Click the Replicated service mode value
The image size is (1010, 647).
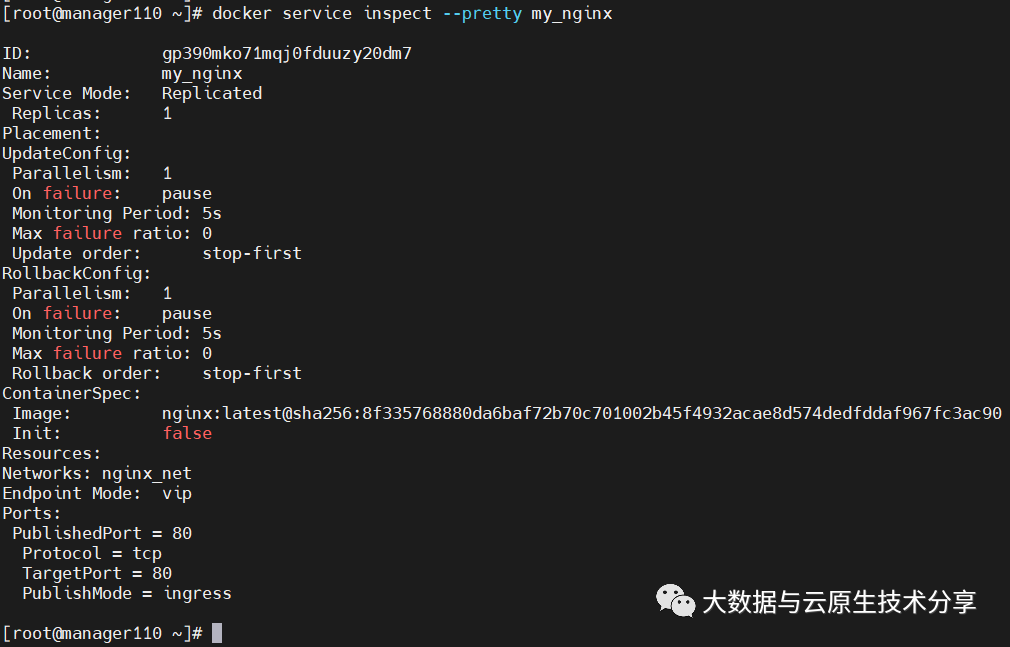pos(212,93)
